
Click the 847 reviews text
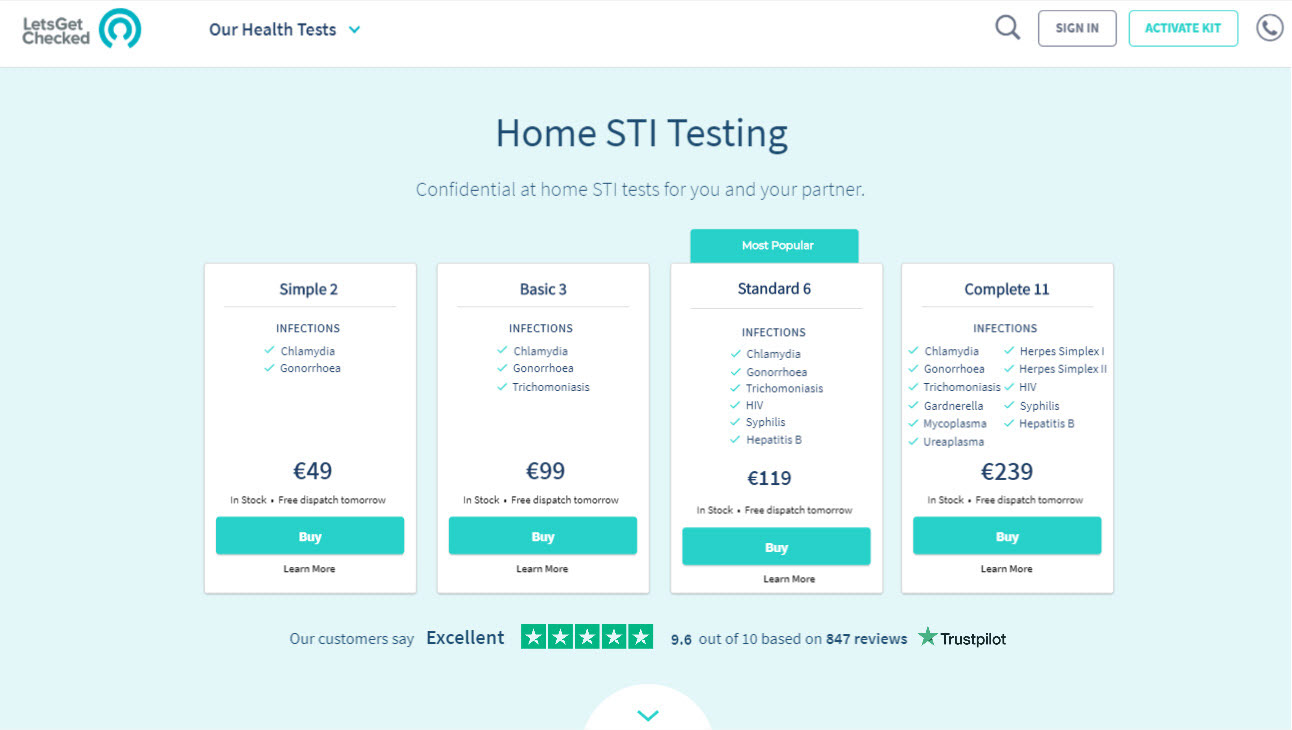pyautogui.click(x=867, y=638)
